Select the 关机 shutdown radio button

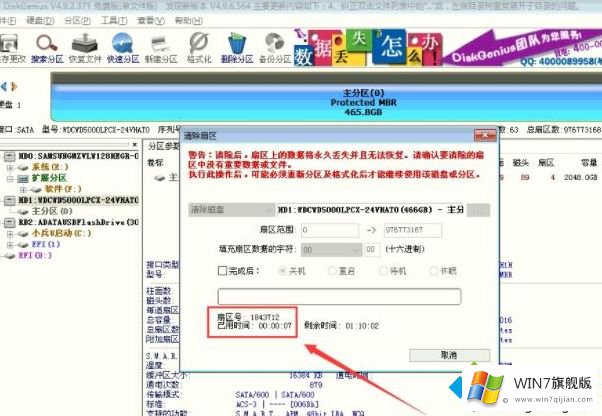282,271
